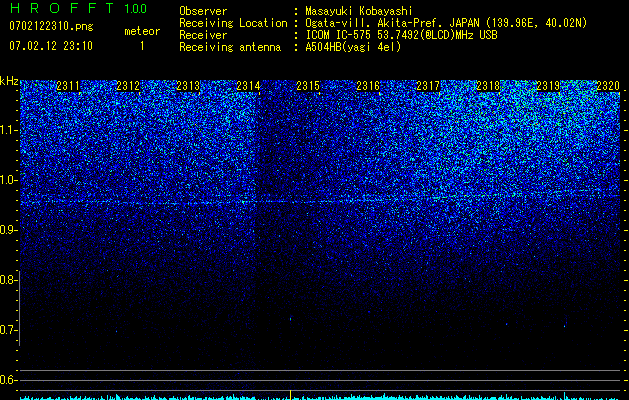The width and height of the screenshot is (629, 400).
Task: Click the "Receiver" field label
Action: (x=203, y=35)
